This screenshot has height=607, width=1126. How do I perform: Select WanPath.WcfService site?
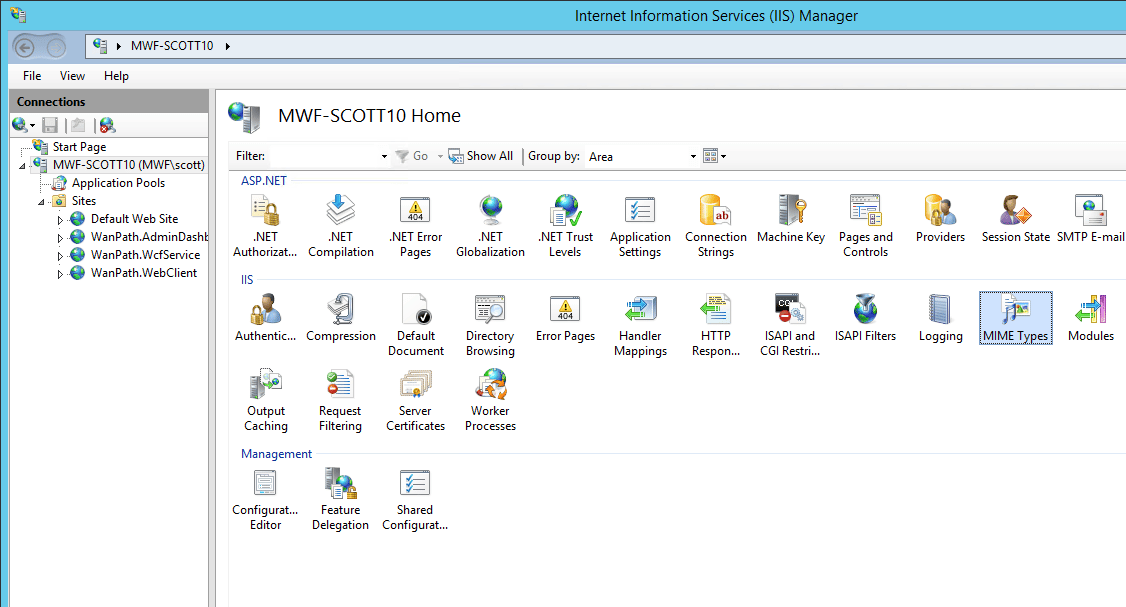tap(145, 255)
